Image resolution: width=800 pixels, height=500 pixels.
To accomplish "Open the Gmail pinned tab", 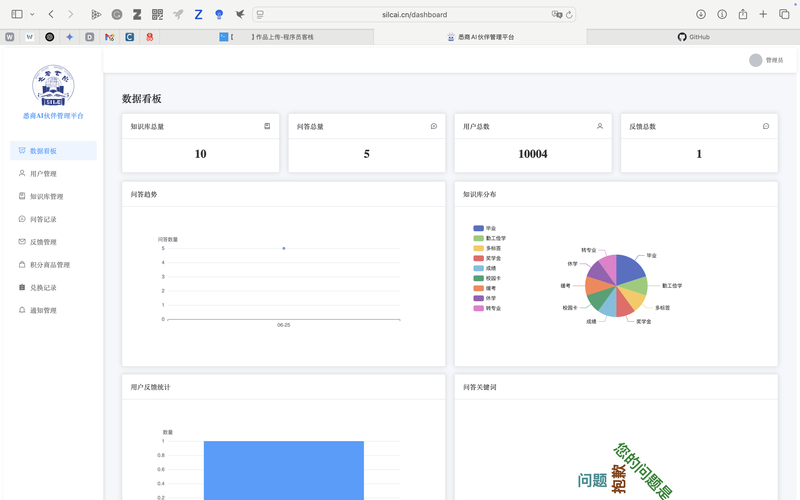I will click(x=109, y=37).
